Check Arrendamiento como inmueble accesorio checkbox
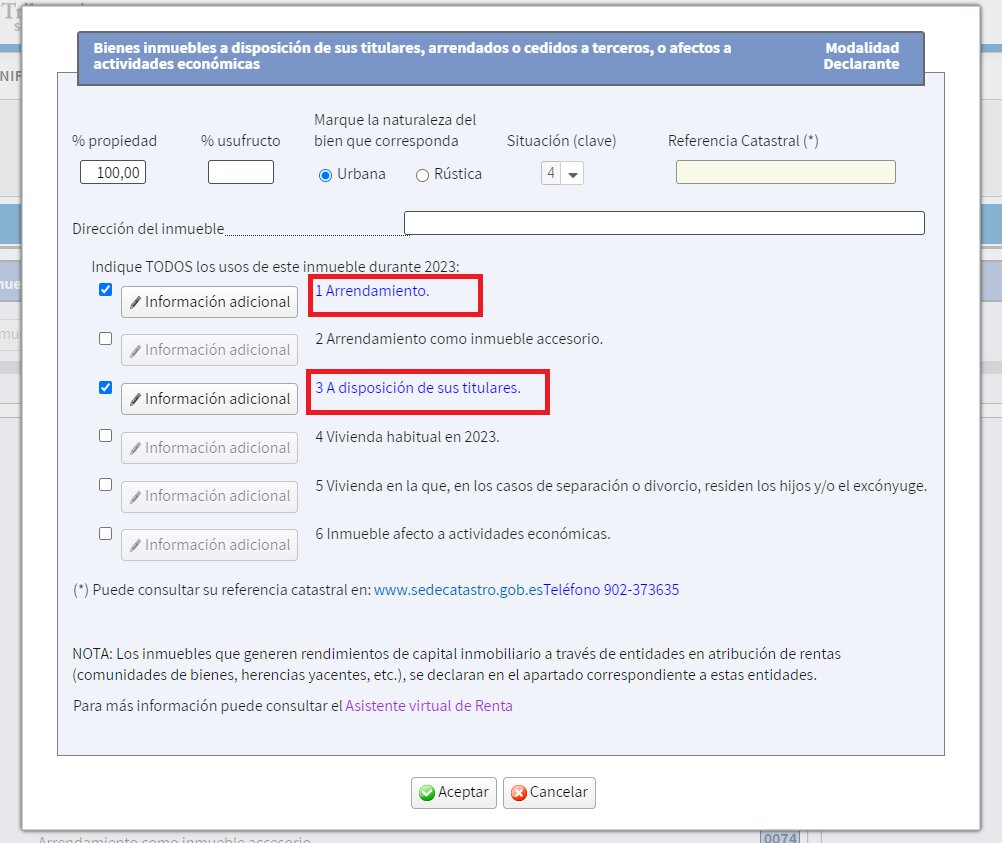Screen dimensions: 1002x843 (106, 339)
